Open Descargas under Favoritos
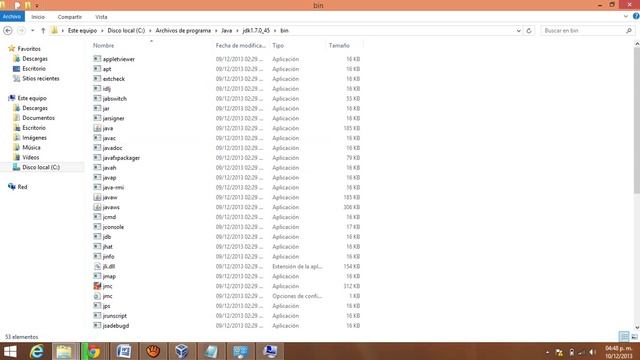 tap(35, 59)
